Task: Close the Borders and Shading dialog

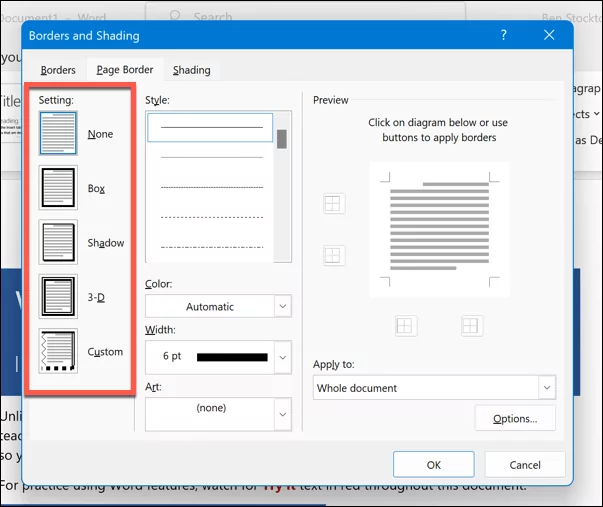Action: click(549, 35)
